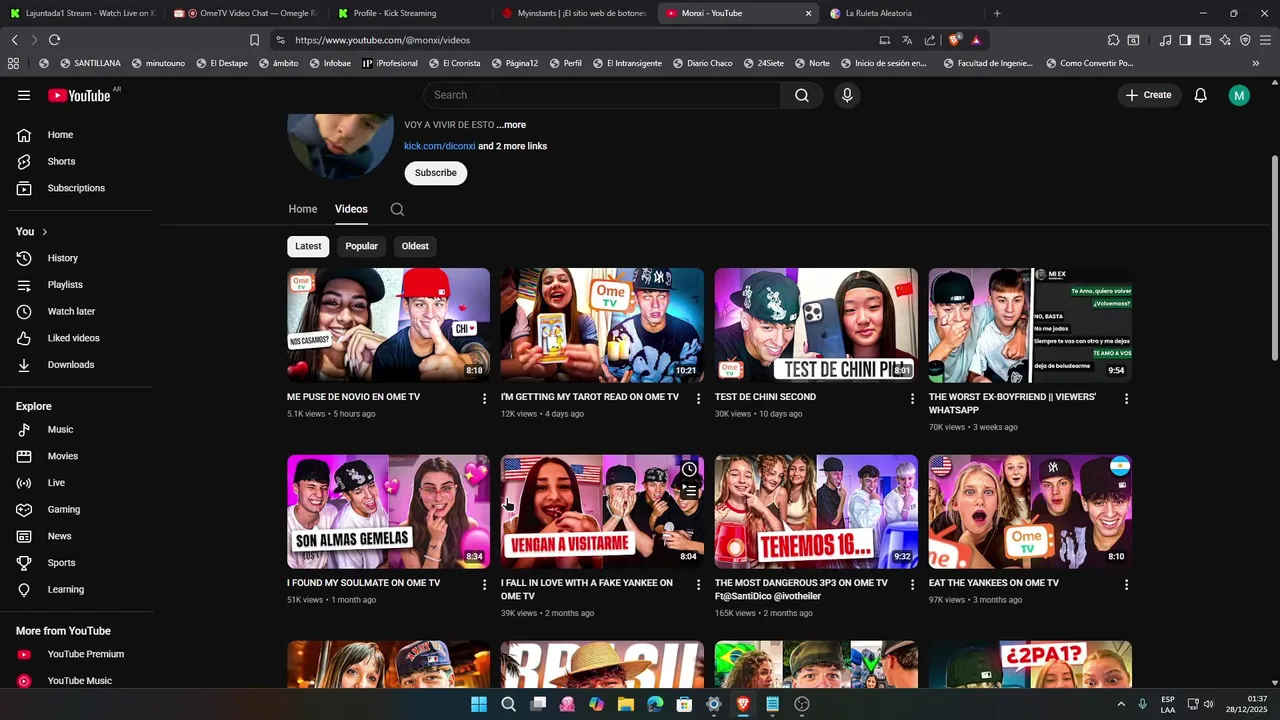Click the Brave shields lion icon
Viewport: 1280px width, 720px height.
click(x=955, y=40)
